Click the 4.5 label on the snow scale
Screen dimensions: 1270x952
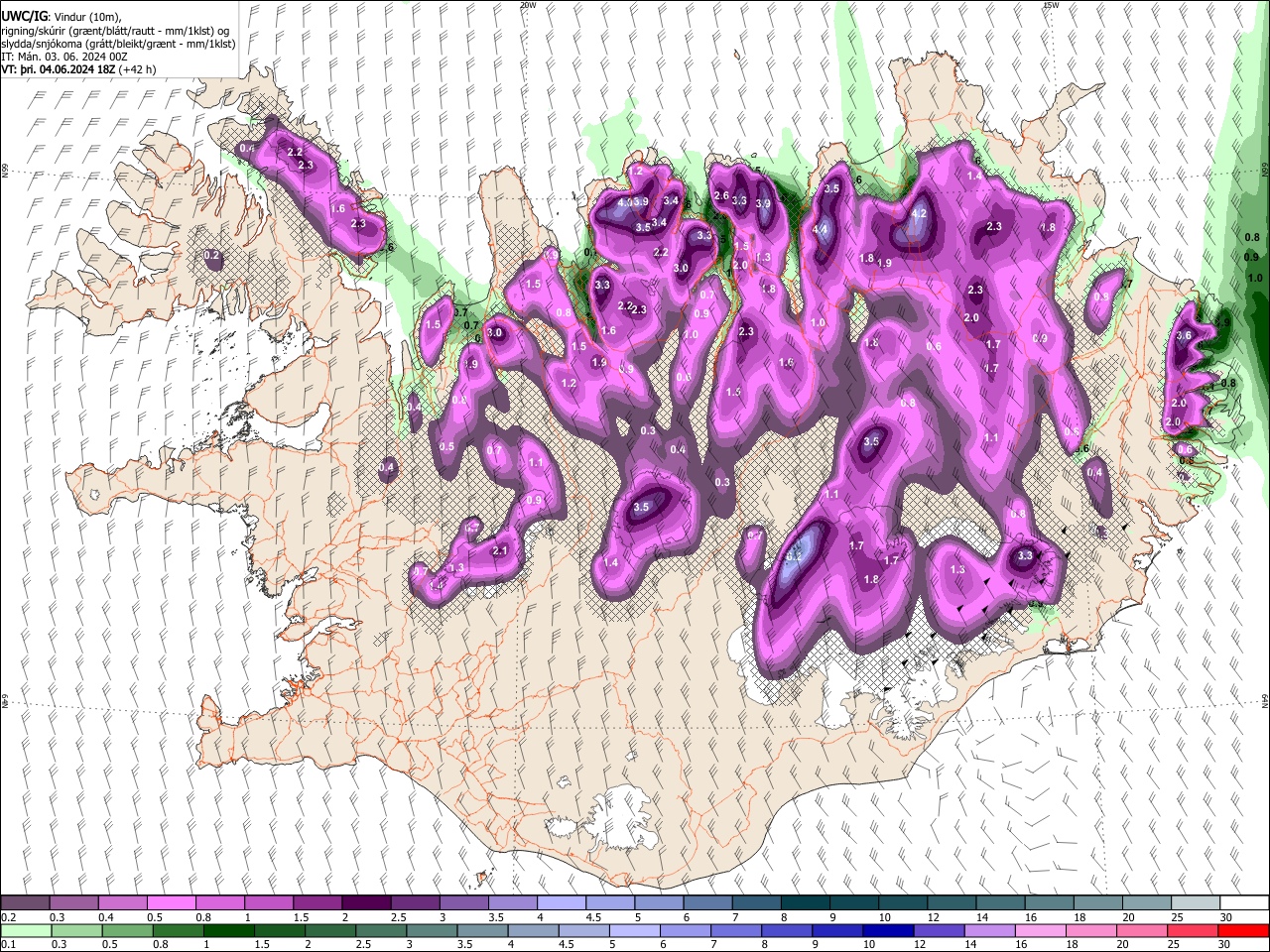593,917
